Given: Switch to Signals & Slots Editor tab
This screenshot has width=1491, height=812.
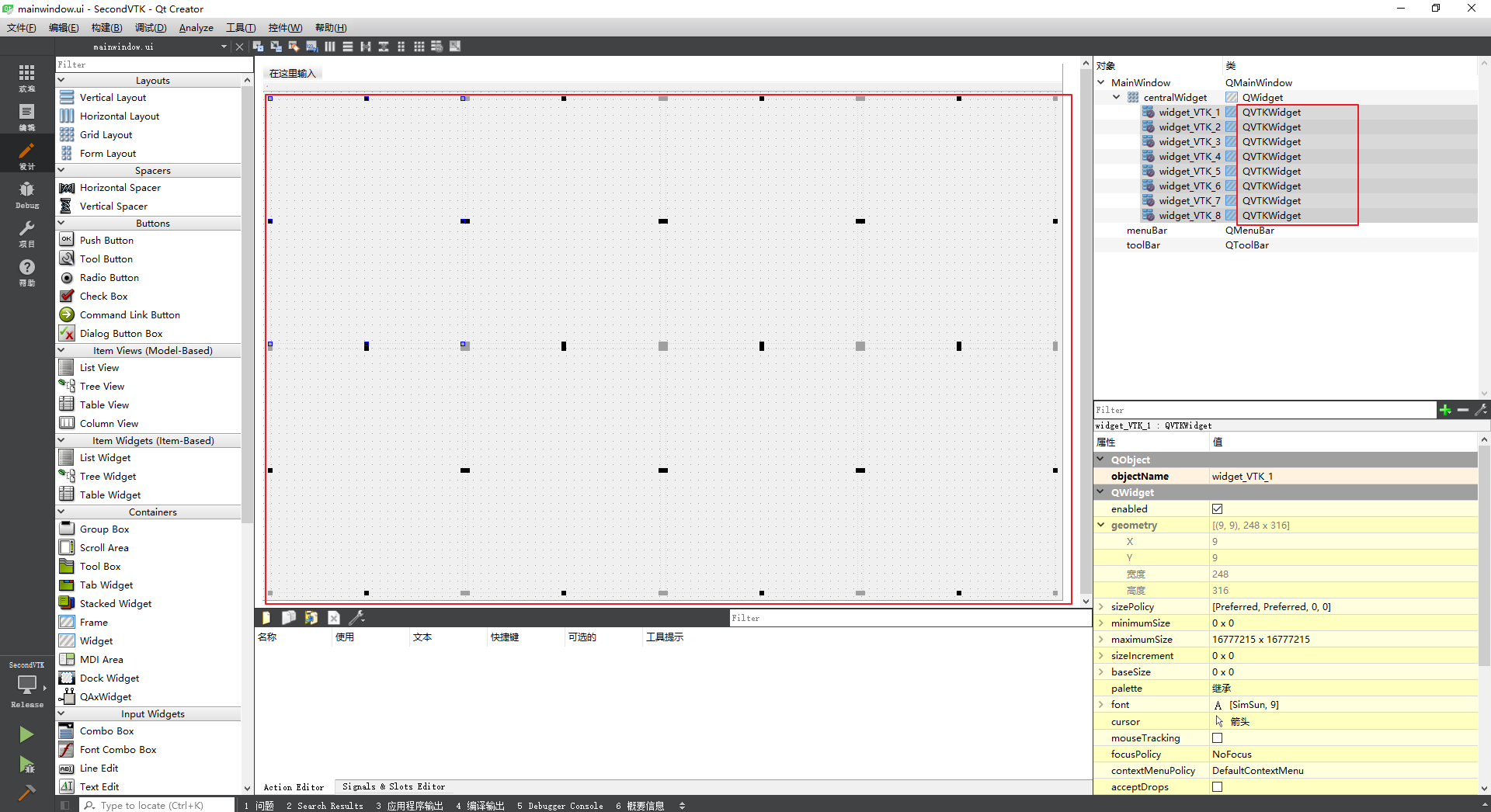Looking at the screenshot, I should [x=394, y=787].
